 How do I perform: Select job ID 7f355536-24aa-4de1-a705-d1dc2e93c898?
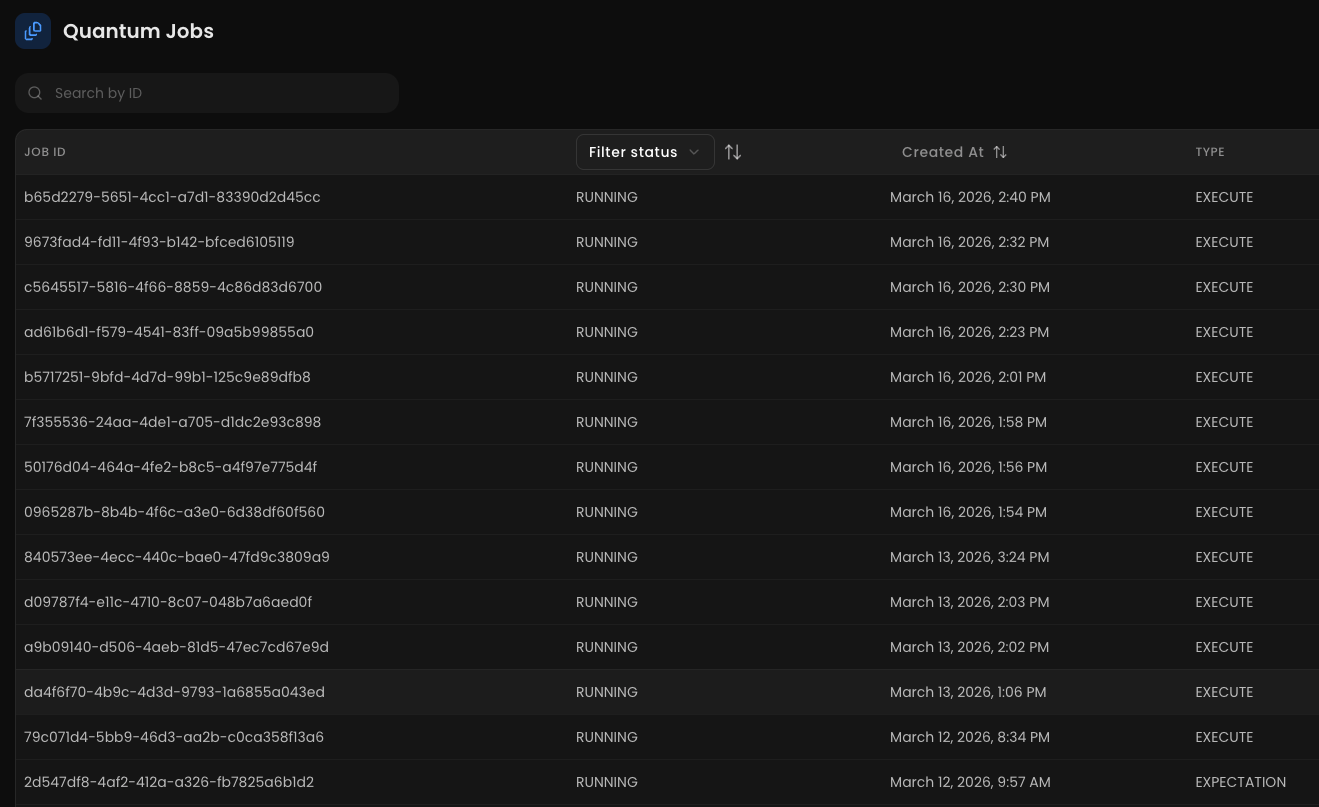[x=173, y=422]
